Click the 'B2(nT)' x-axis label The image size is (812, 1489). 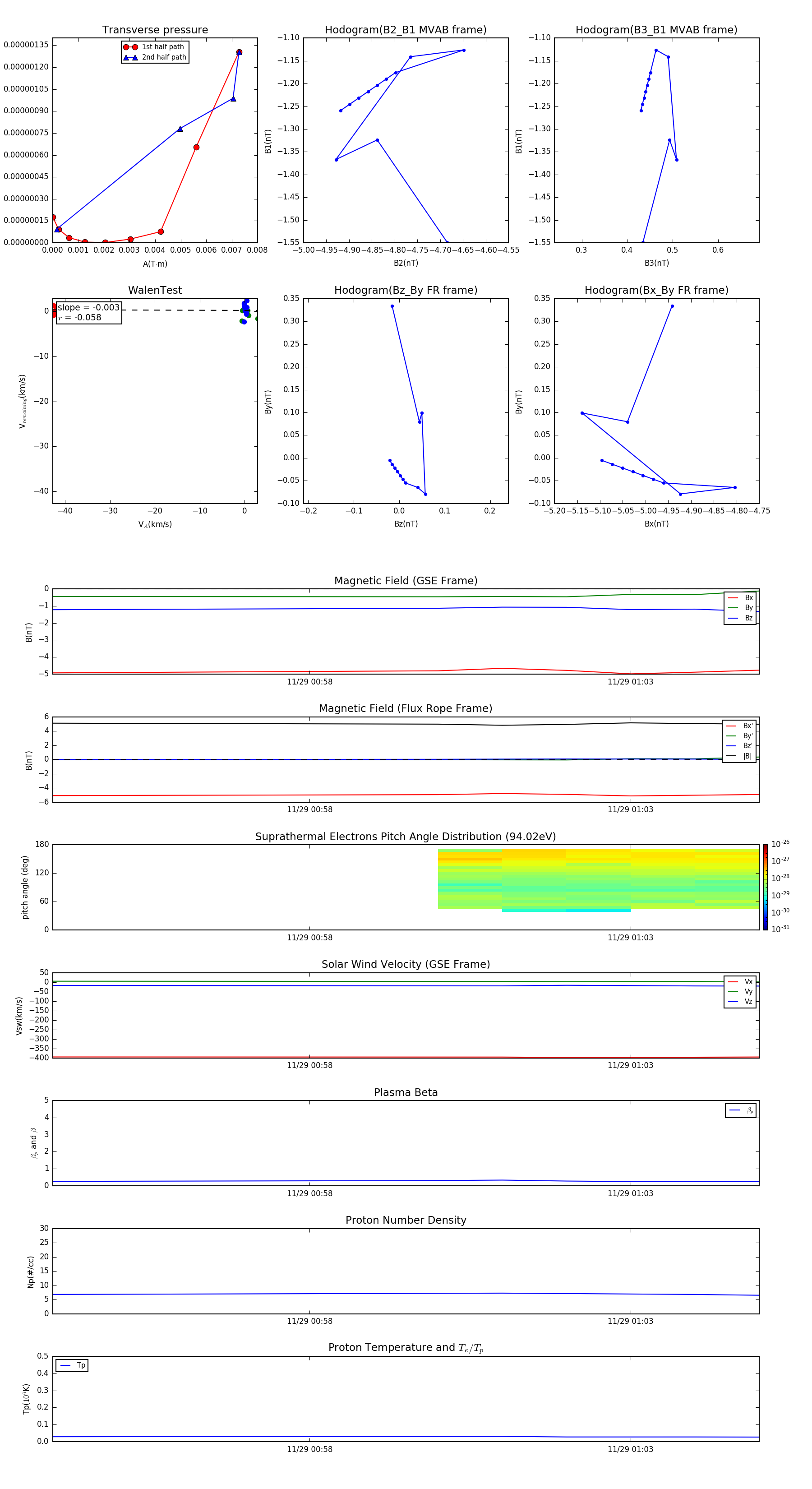pos(406,263)
